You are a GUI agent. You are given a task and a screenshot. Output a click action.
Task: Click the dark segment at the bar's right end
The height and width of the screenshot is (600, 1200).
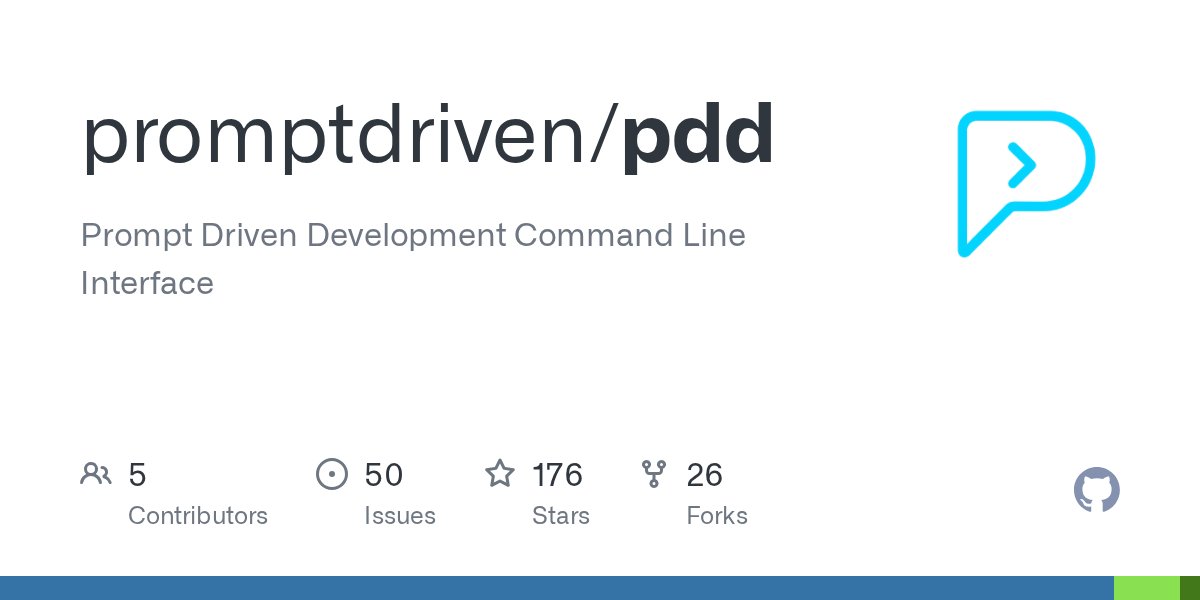[x=1192, y=588]
